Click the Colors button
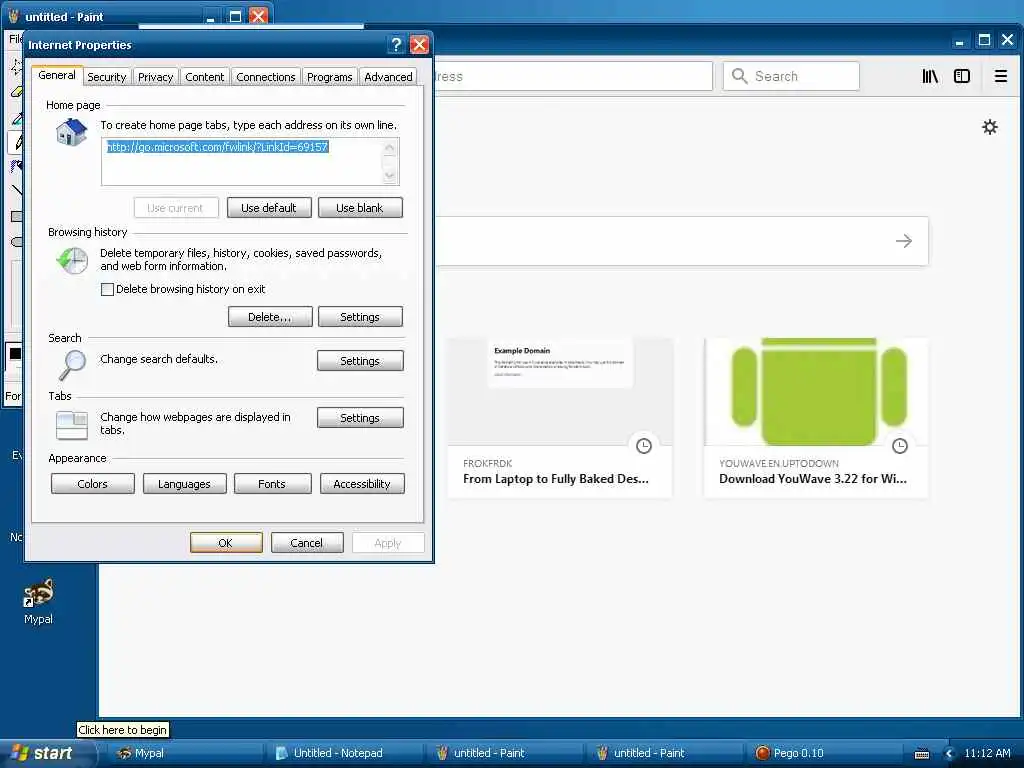Screen dimensions: 1024x768 93,484
